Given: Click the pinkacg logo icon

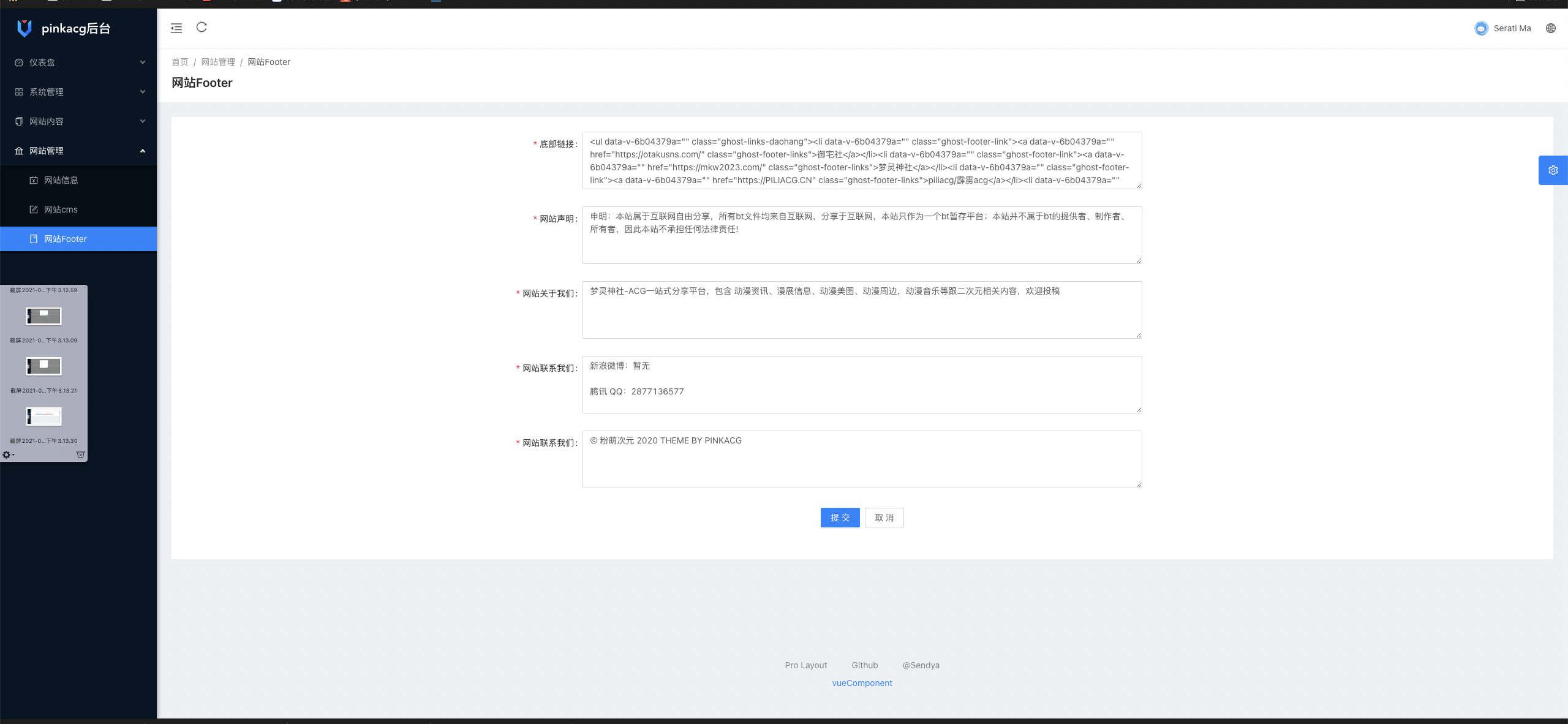Looking at the screenshot, I should 24,28.
